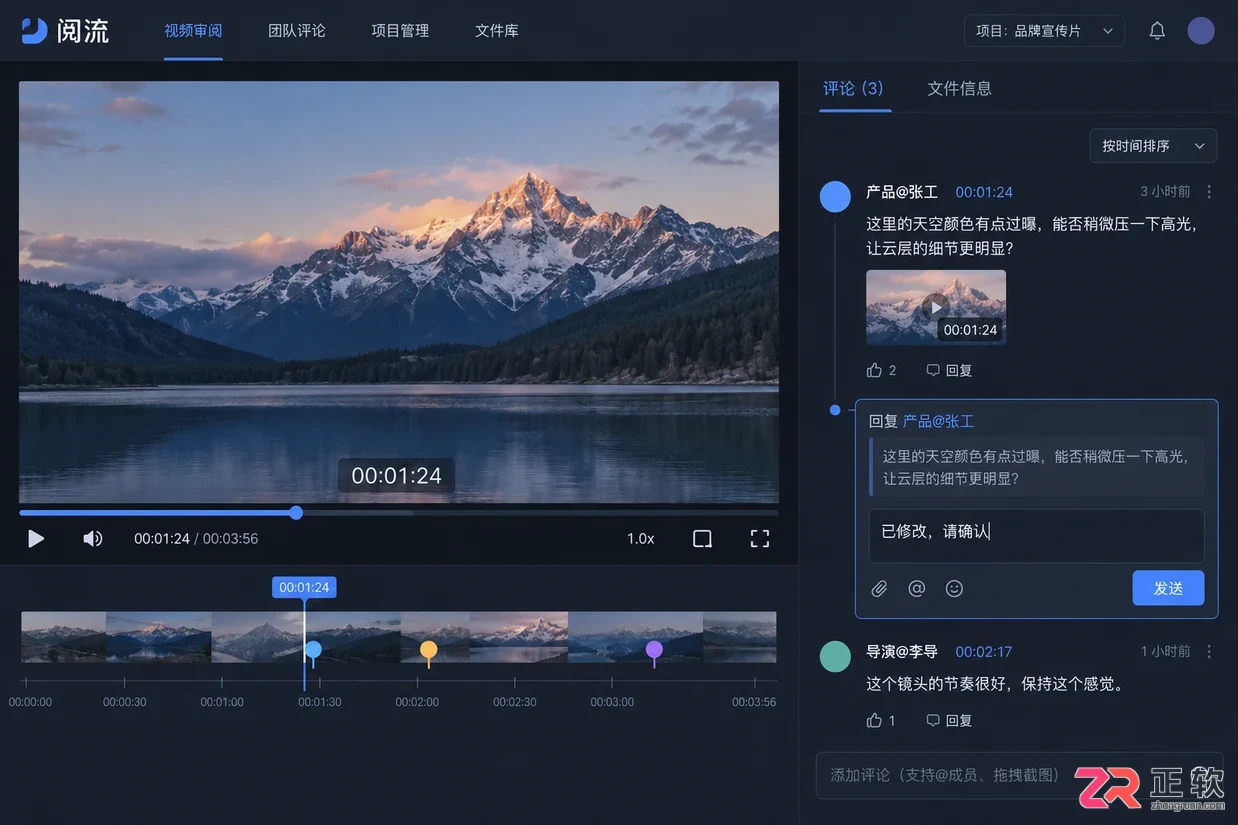Open 项目:品牌宣传片 dropdown
The image size is (1238, 825).
click(x=1044, y=31)
